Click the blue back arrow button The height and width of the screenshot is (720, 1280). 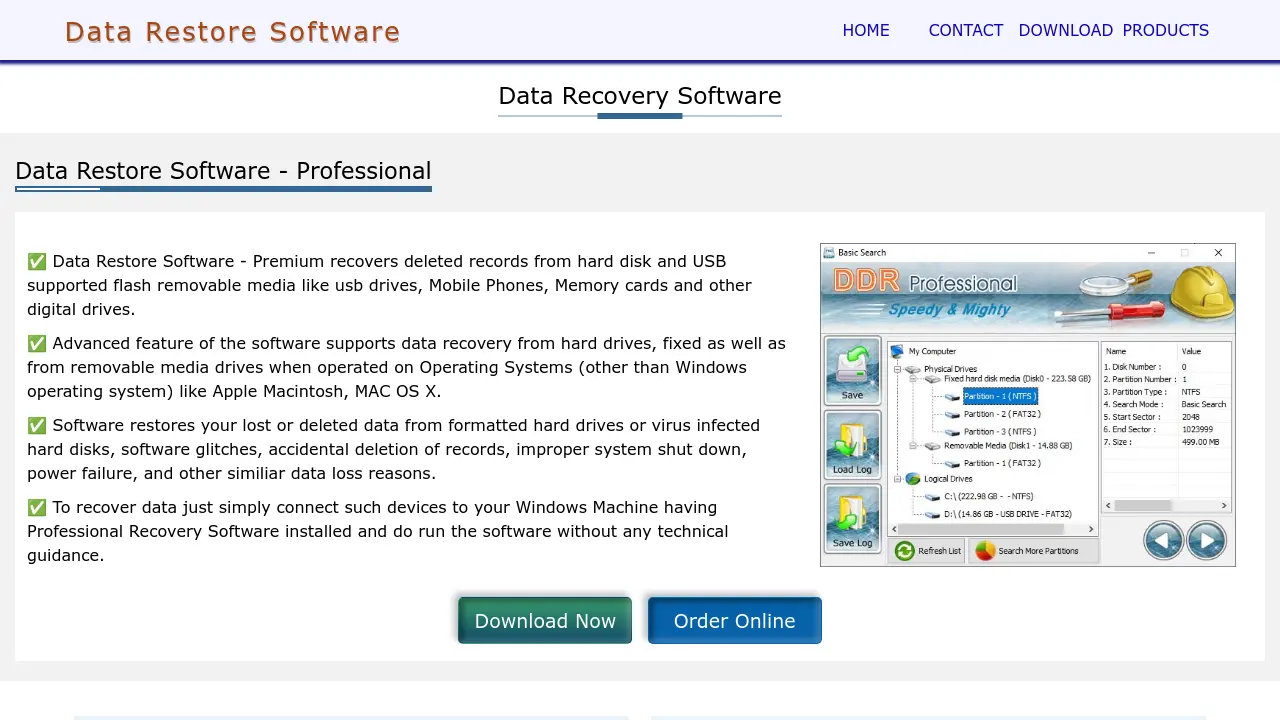(x=1163, y=541)
